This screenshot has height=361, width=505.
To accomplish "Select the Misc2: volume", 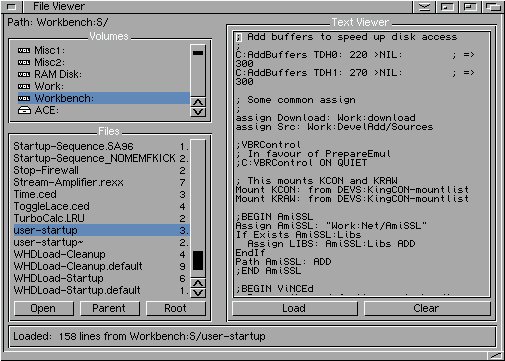I will click(103, 63).
